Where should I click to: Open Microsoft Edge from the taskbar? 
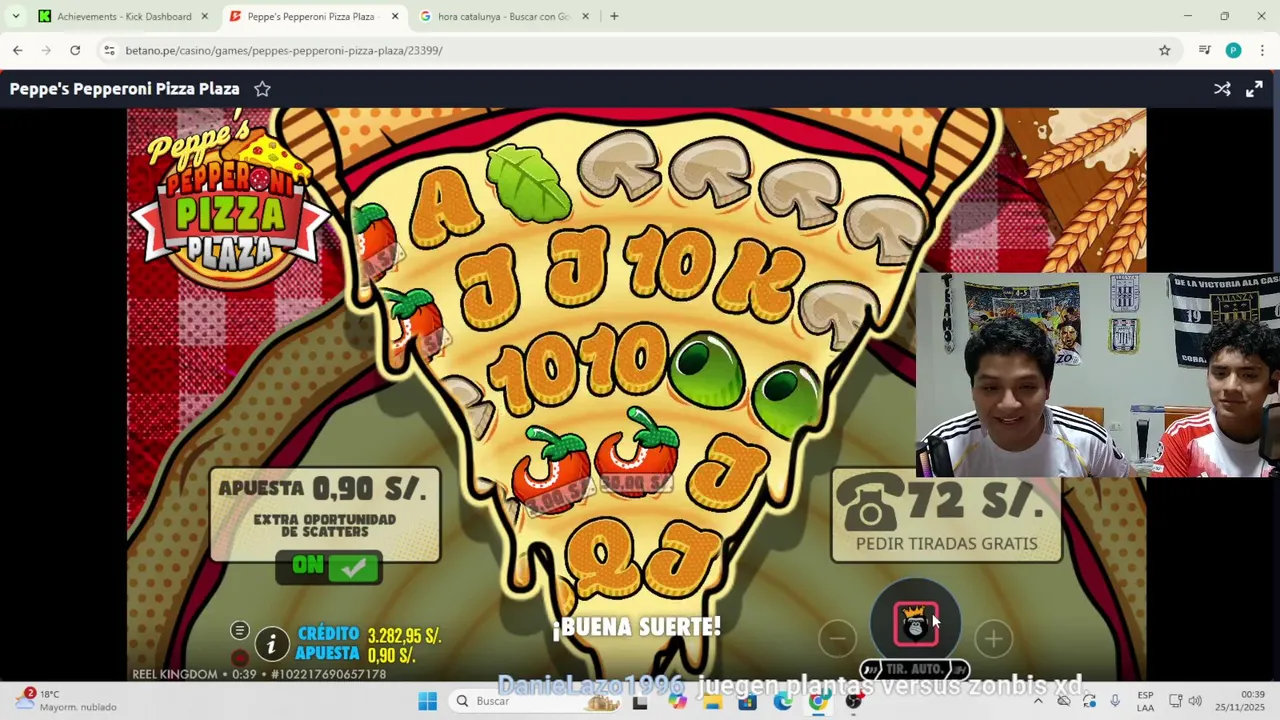783,701
